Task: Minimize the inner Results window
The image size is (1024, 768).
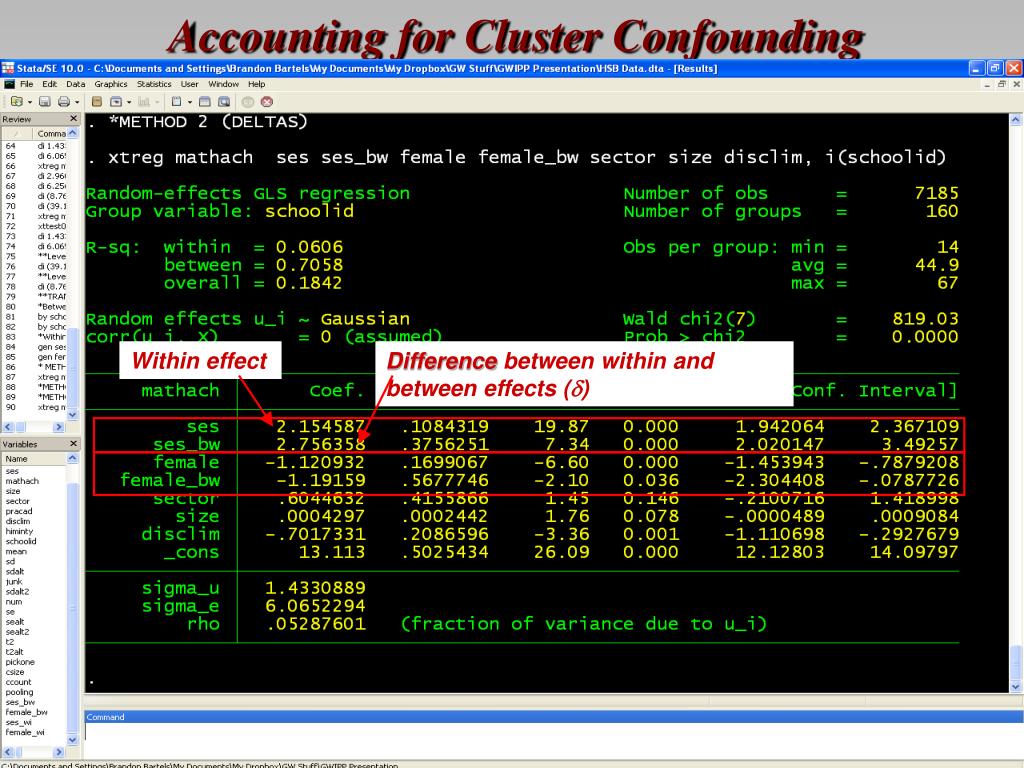Action: click(x=987, y=84)
